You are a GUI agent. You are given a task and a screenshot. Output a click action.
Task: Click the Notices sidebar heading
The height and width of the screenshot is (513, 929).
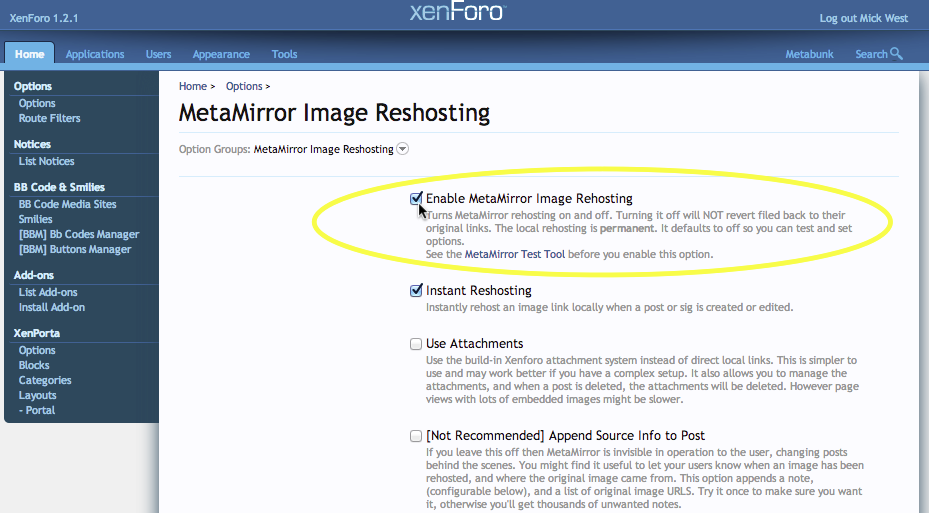tap(32, 144)
